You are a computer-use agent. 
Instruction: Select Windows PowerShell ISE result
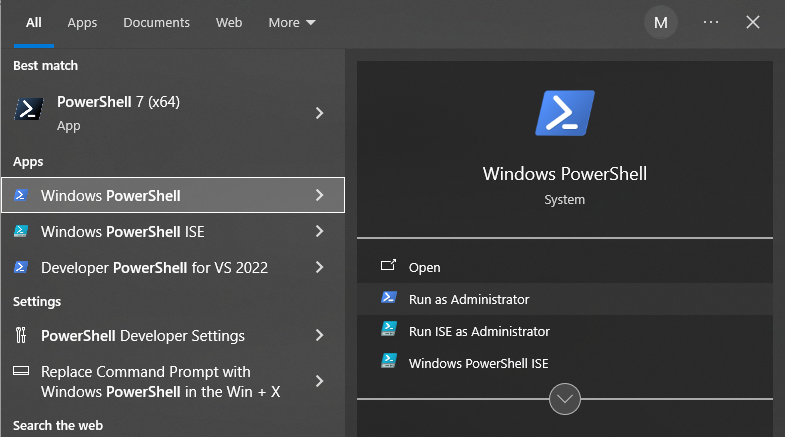click(x=173, y=231)
